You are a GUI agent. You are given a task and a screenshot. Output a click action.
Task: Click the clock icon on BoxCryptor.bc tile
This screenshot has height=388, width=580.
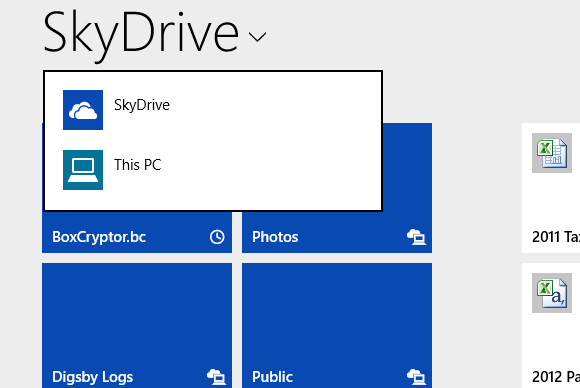coord(217,237)
